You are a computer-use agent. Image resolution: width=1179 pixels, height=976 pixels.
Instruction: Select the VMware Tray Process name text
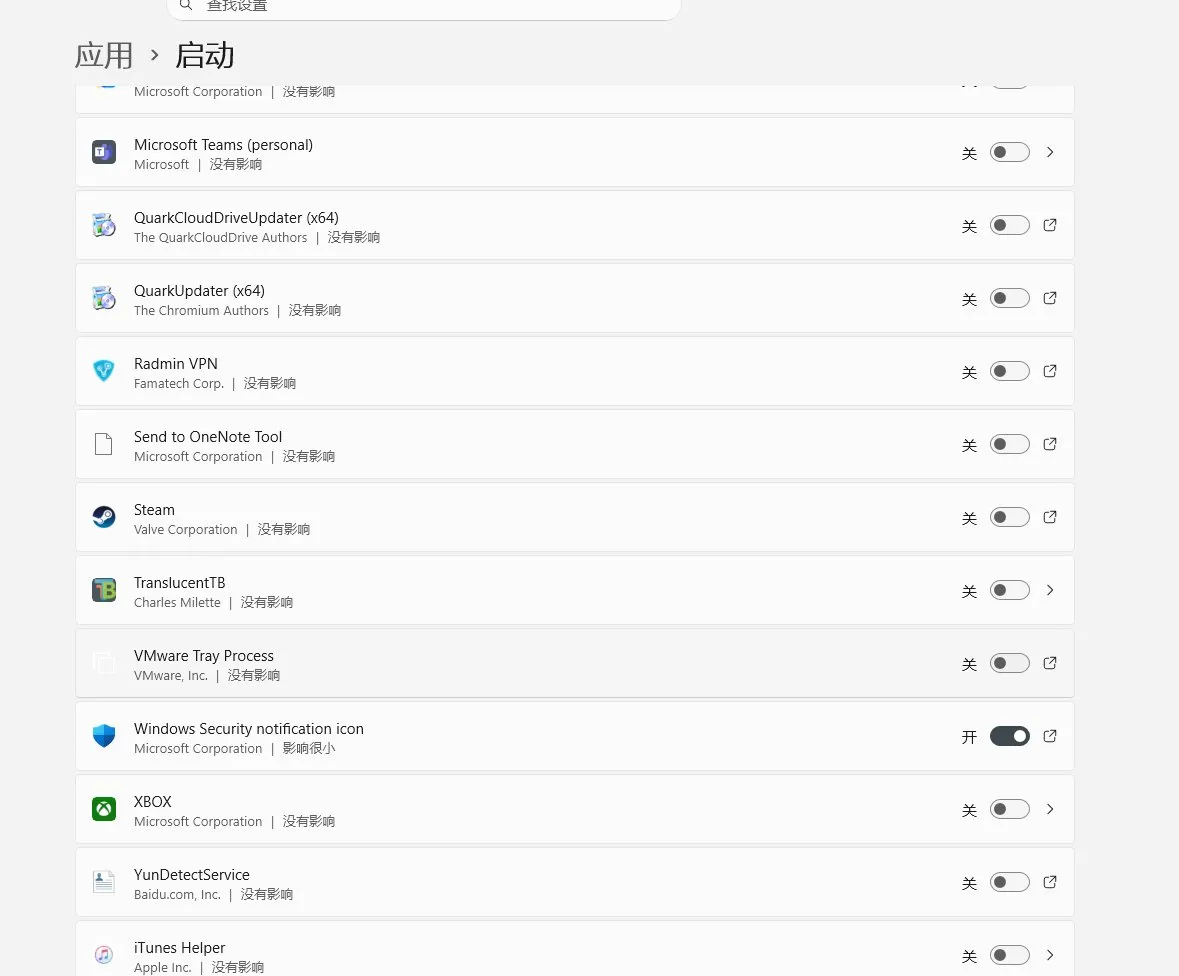pyautogui.click(x=204, y=656)
